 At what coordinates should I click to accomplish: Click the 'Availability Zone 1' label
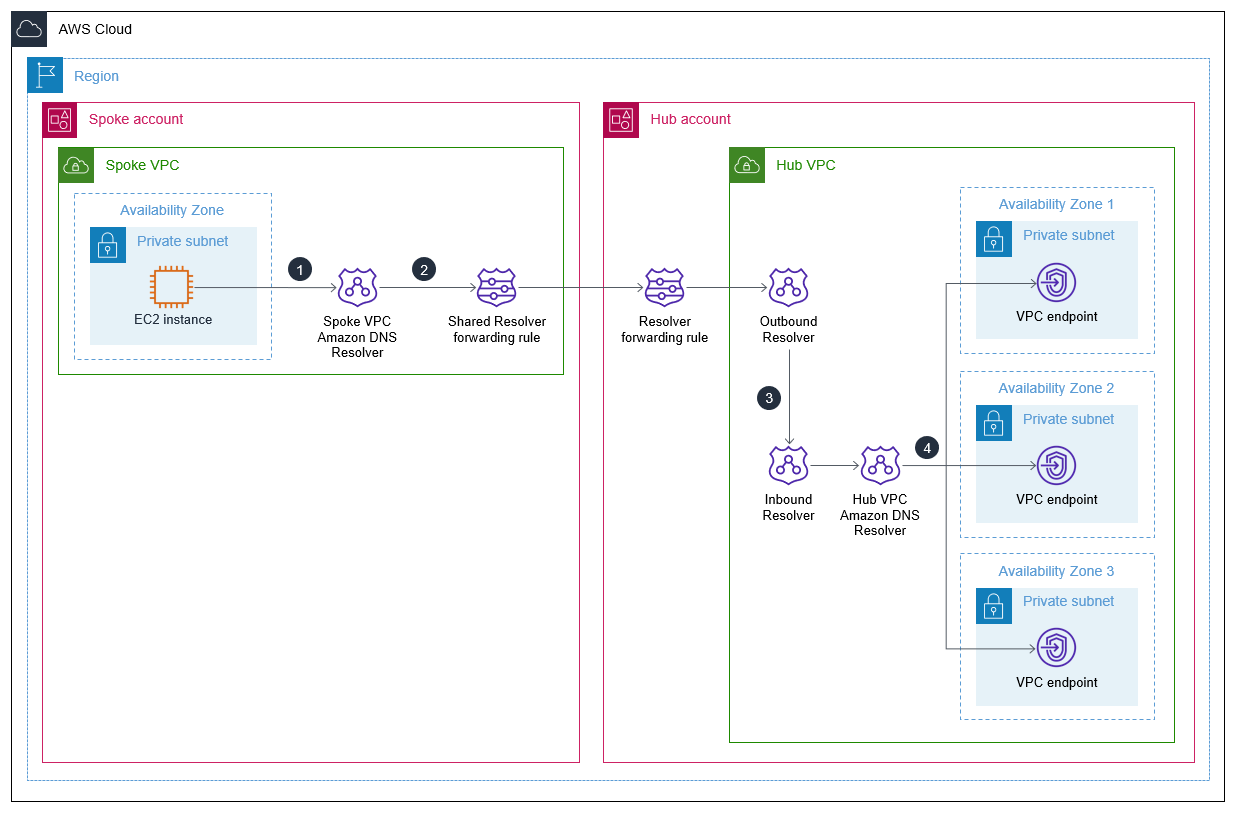click(x=1056, y=204)
